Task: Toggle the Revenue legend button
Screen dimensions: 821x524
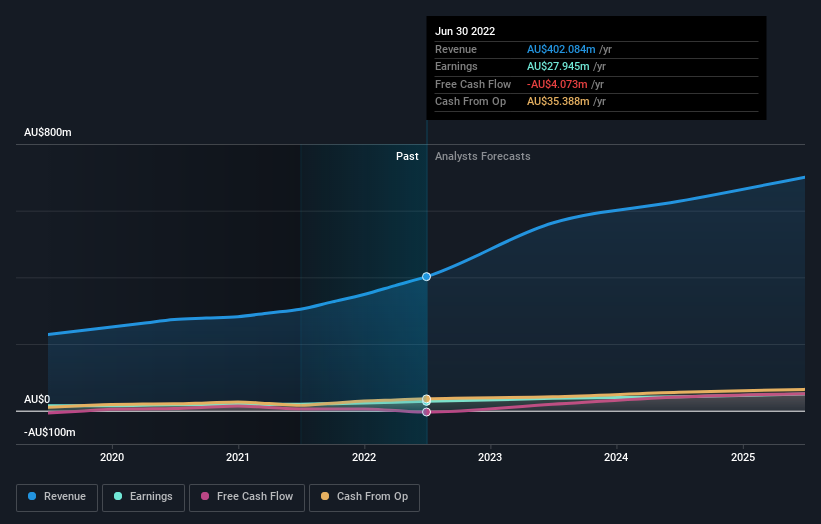Action: [57, 497]
